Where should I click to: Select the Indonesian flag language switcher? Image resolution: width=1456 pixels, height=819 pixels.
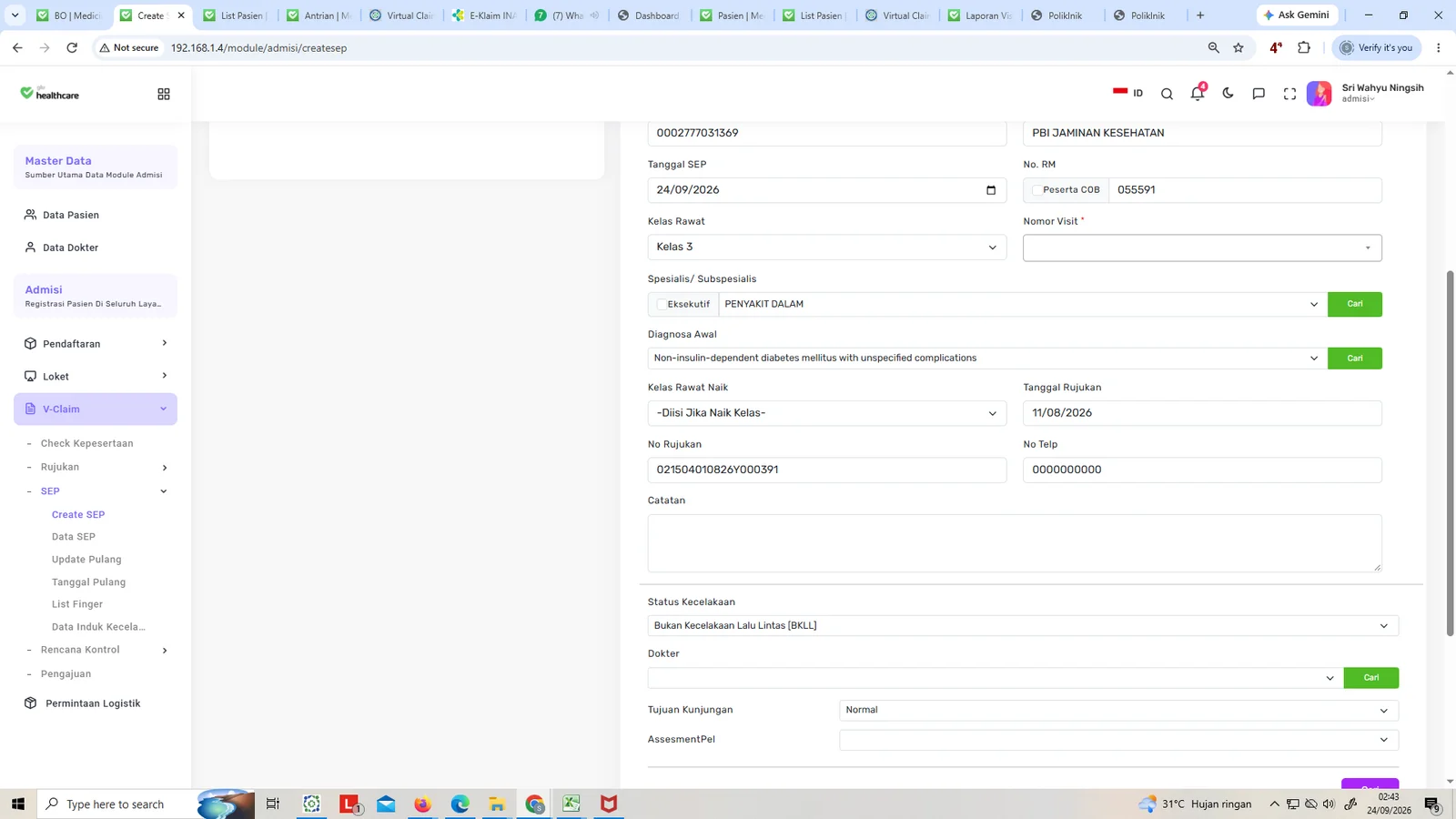(x=1127, y=93)
